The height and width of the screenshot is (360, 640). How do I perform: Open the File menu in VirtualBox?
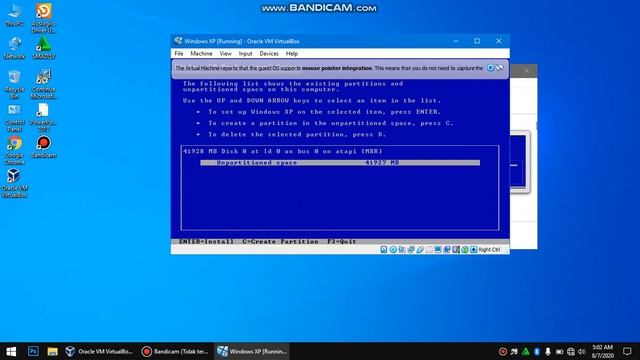point(179,53)
